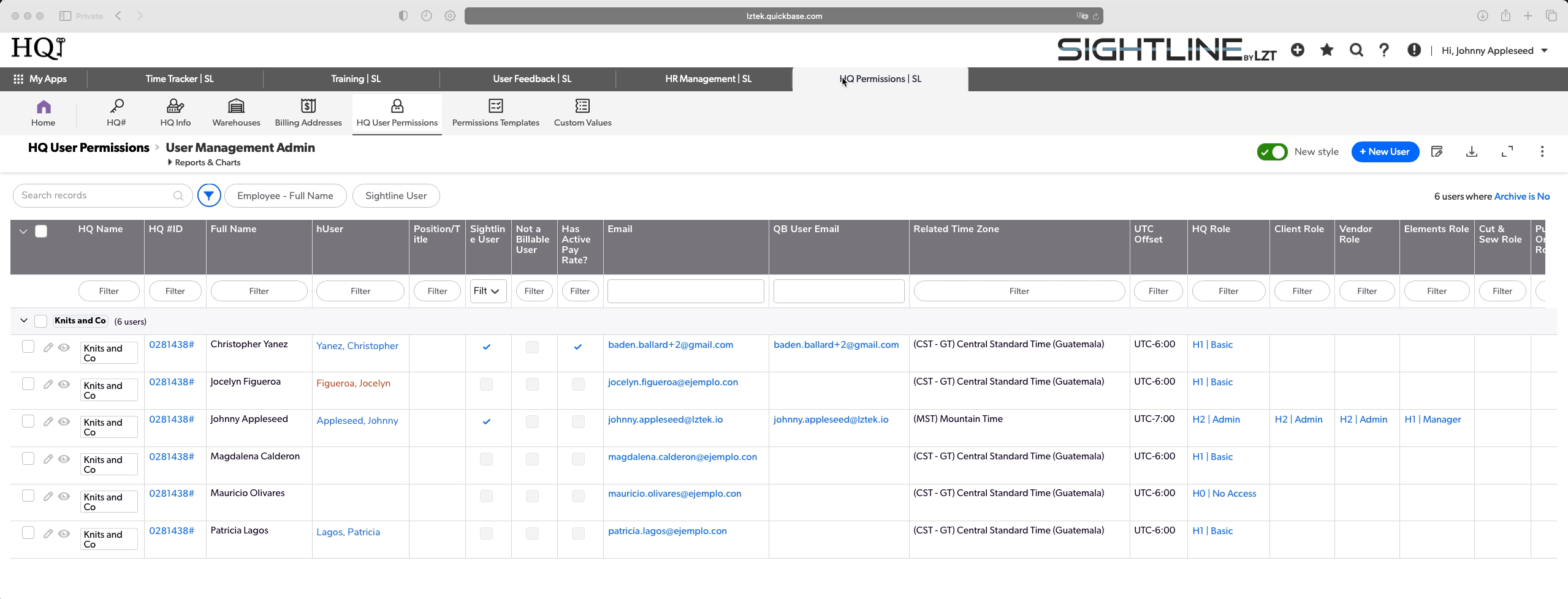This screenshot has width=1568, height=599.
Task: Select the Knits and Co group checkbox
Action: point(41,321)
